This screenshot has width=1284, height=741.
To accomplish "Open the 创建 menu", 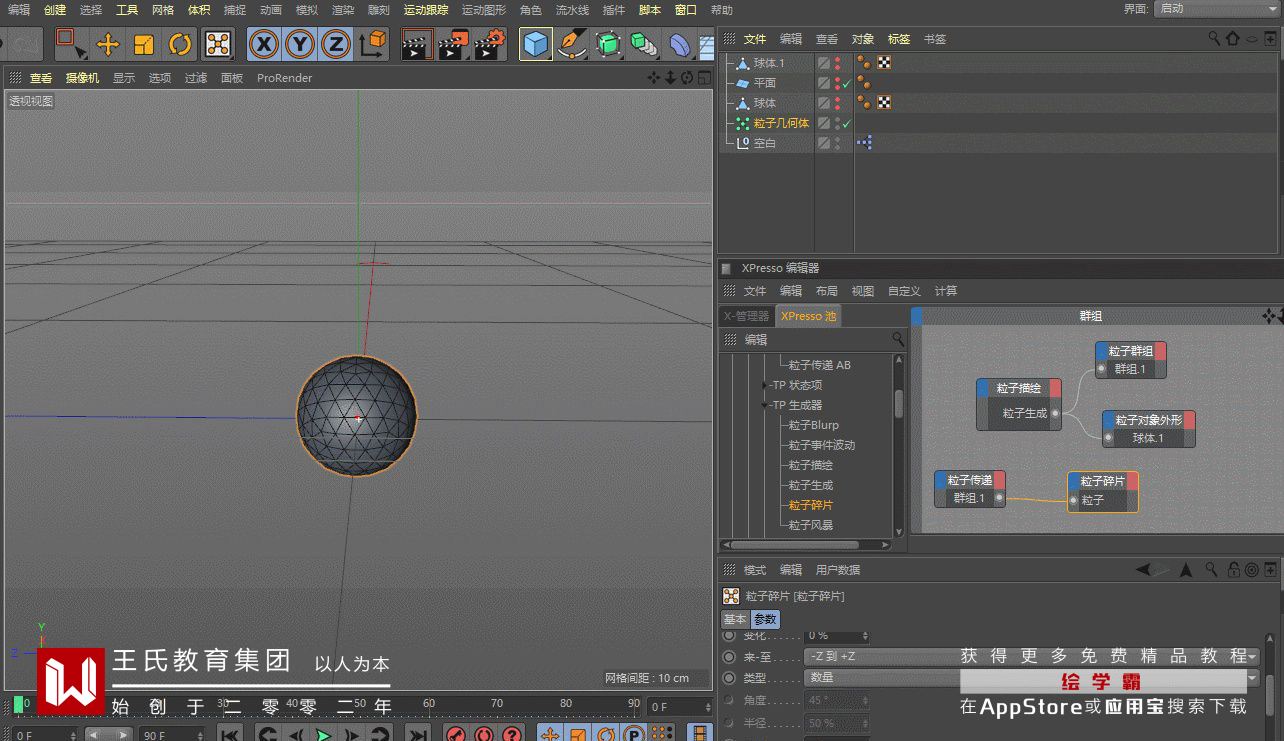I will (x=55, y=10).
